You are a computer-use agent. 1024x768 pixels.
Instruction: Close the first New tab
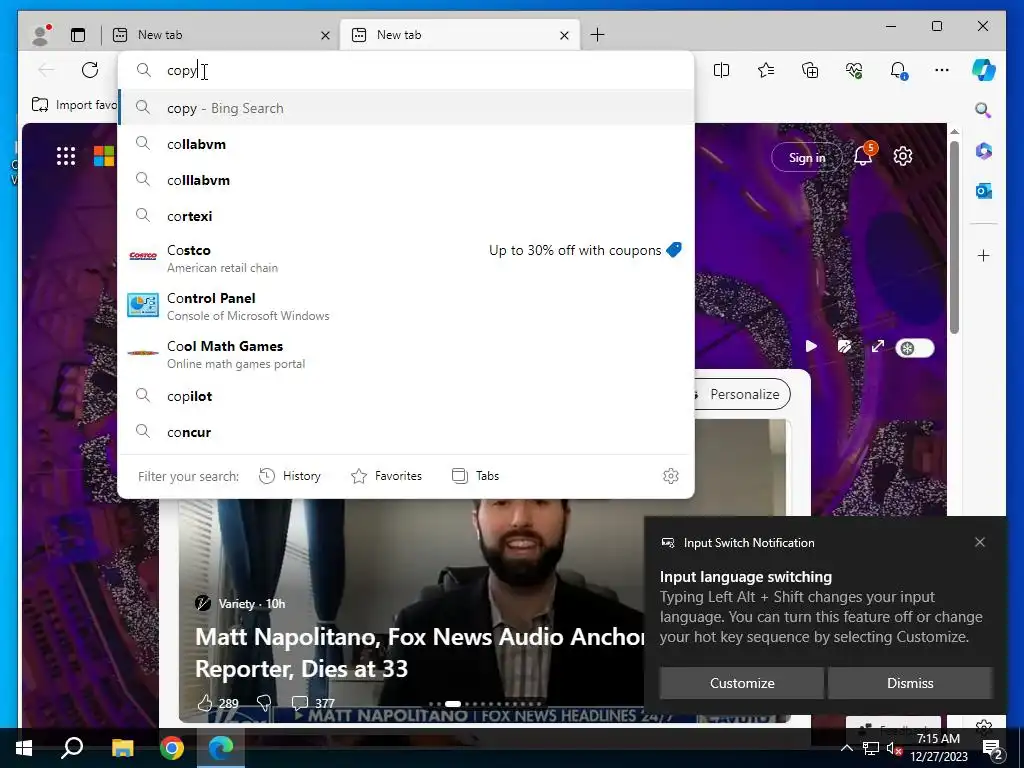(325, 35)
